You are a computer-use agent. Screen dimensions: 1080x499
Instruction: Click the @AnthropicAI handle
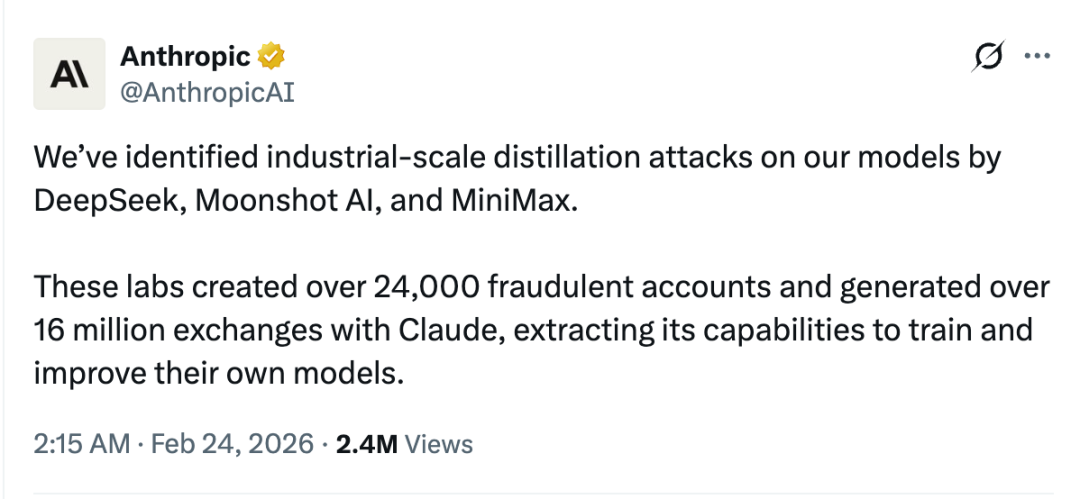tap(207, 92)
